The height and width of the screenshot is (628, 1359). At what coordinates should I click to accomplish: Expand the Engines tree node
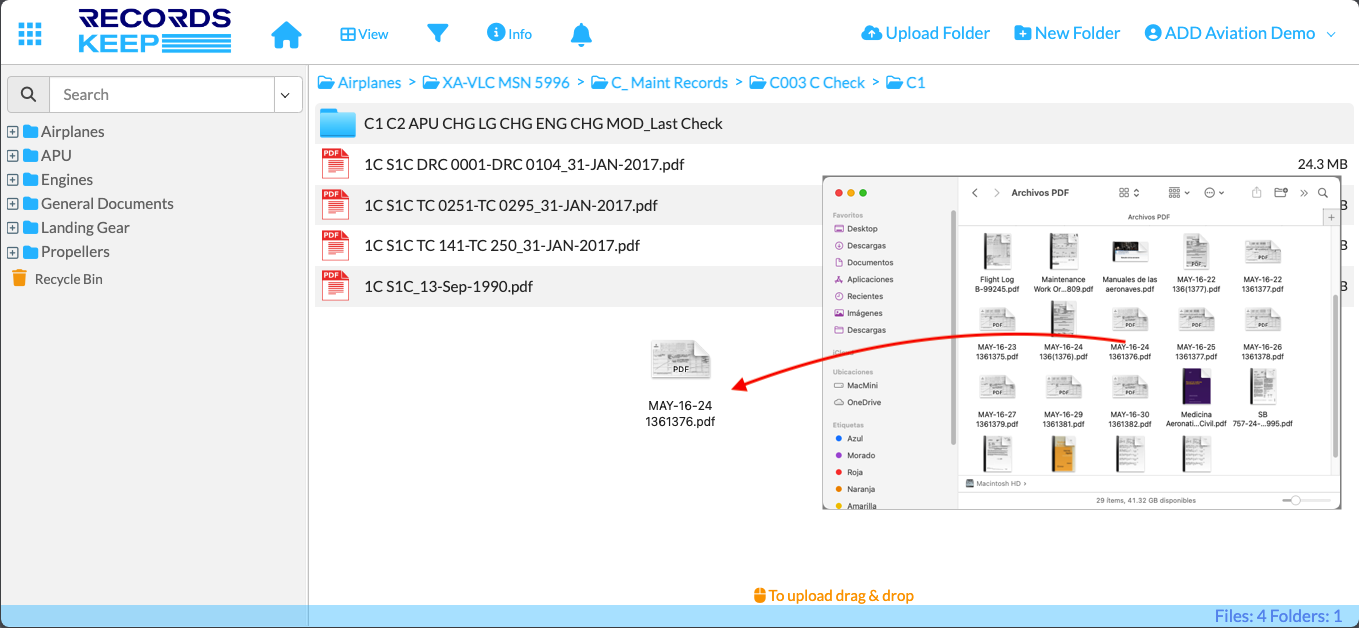(13, 180)
